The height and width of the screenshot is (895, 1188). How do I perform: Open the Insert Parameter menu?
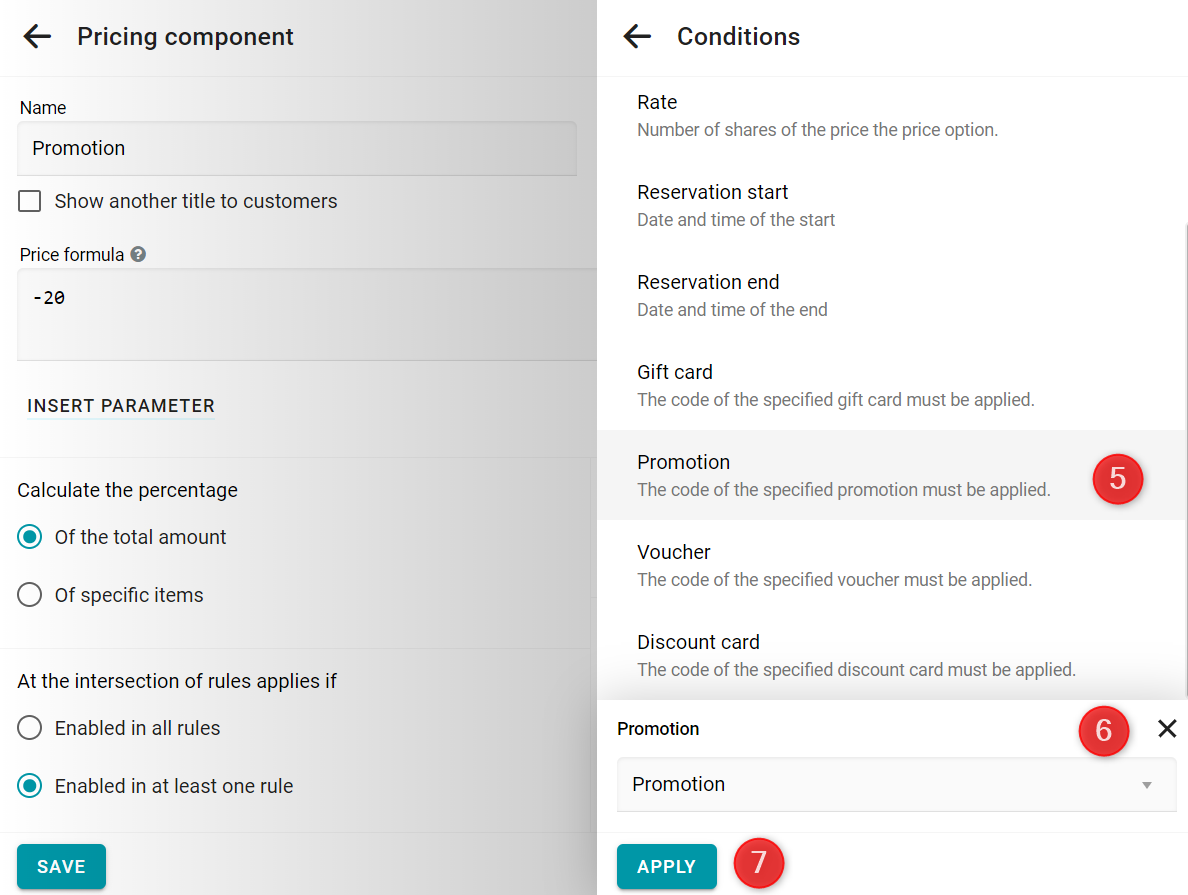click(121, 406)
